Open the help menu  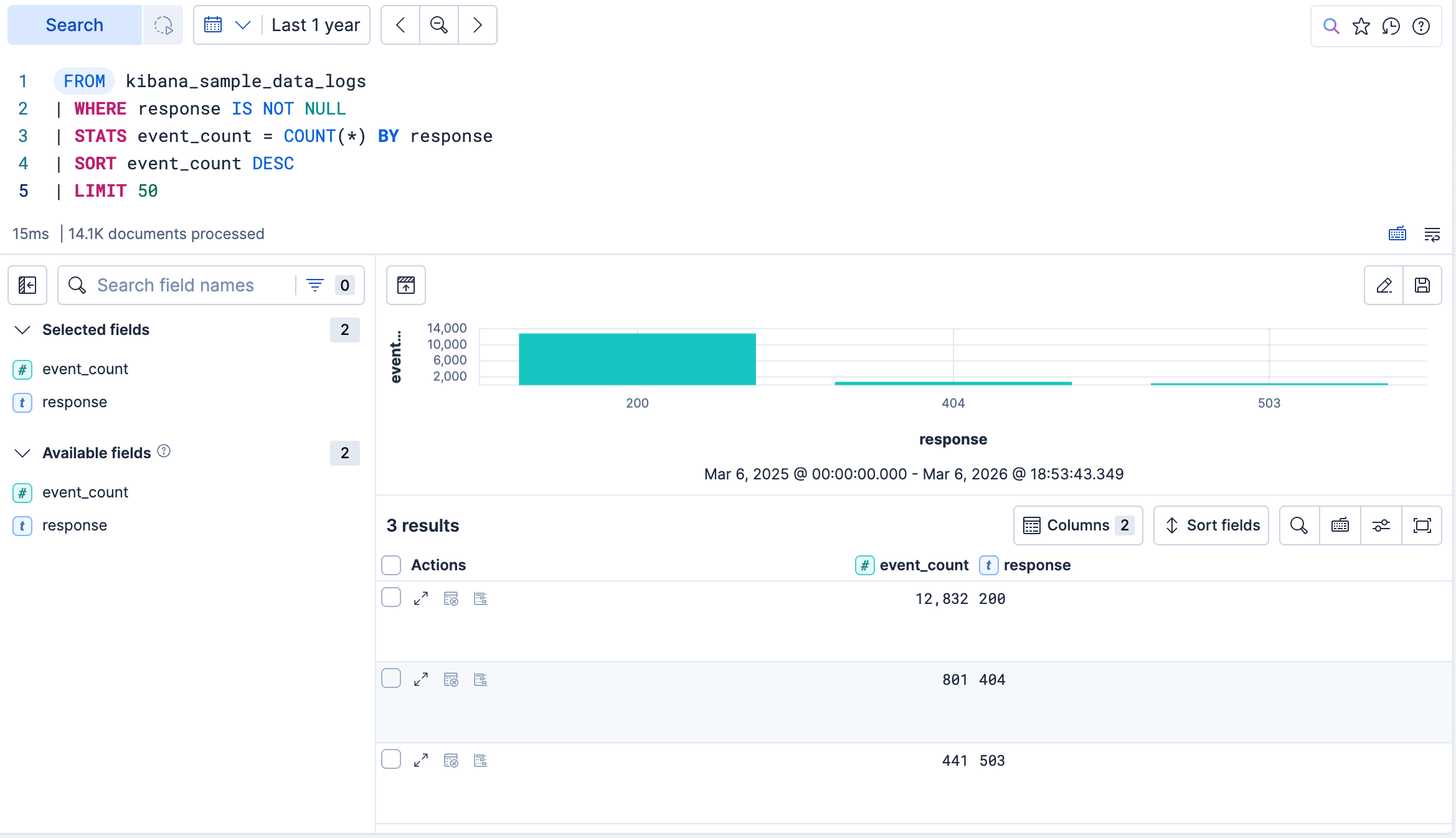[x=1421, y=26]
